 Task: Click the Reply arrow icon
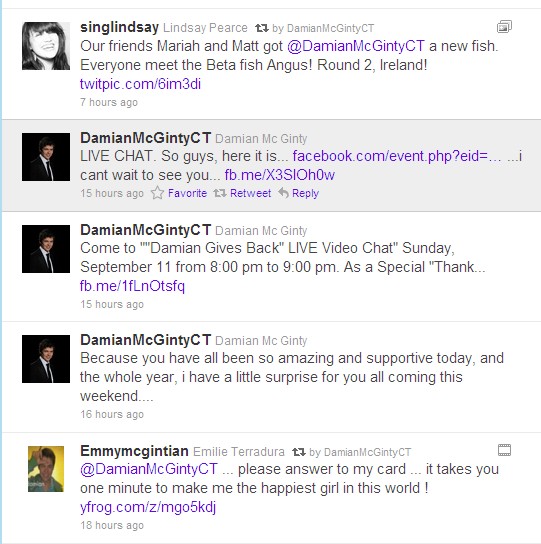(283, 193)
